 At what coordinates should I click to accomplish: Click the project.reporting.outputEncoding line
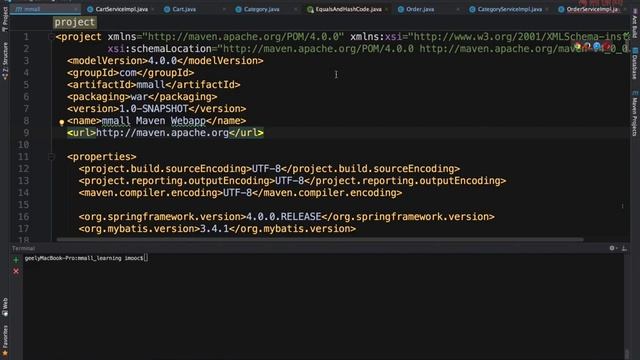click(292, 181)
